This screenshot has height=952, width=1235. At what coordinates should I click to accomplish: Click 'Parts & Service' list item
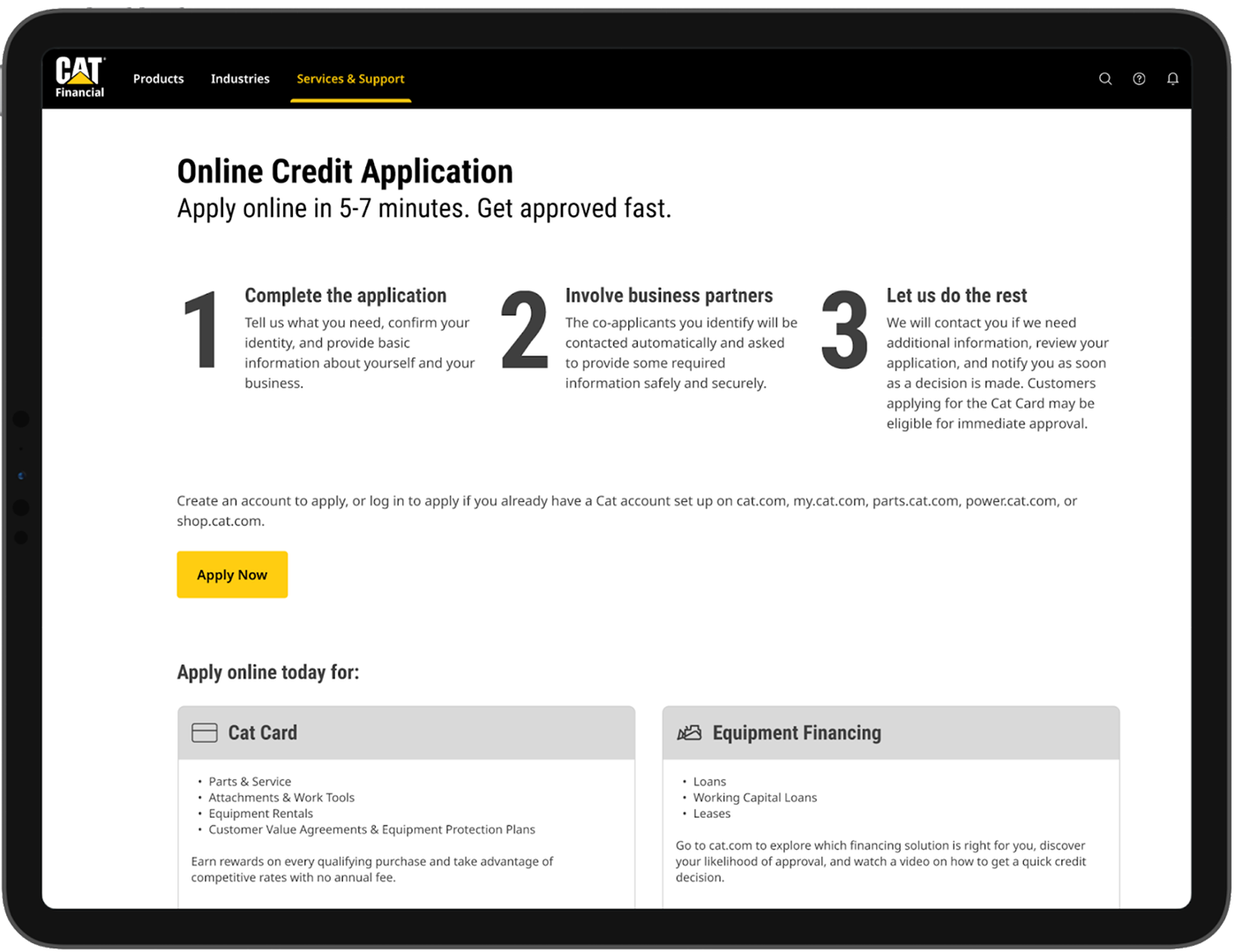coord(250,782)
